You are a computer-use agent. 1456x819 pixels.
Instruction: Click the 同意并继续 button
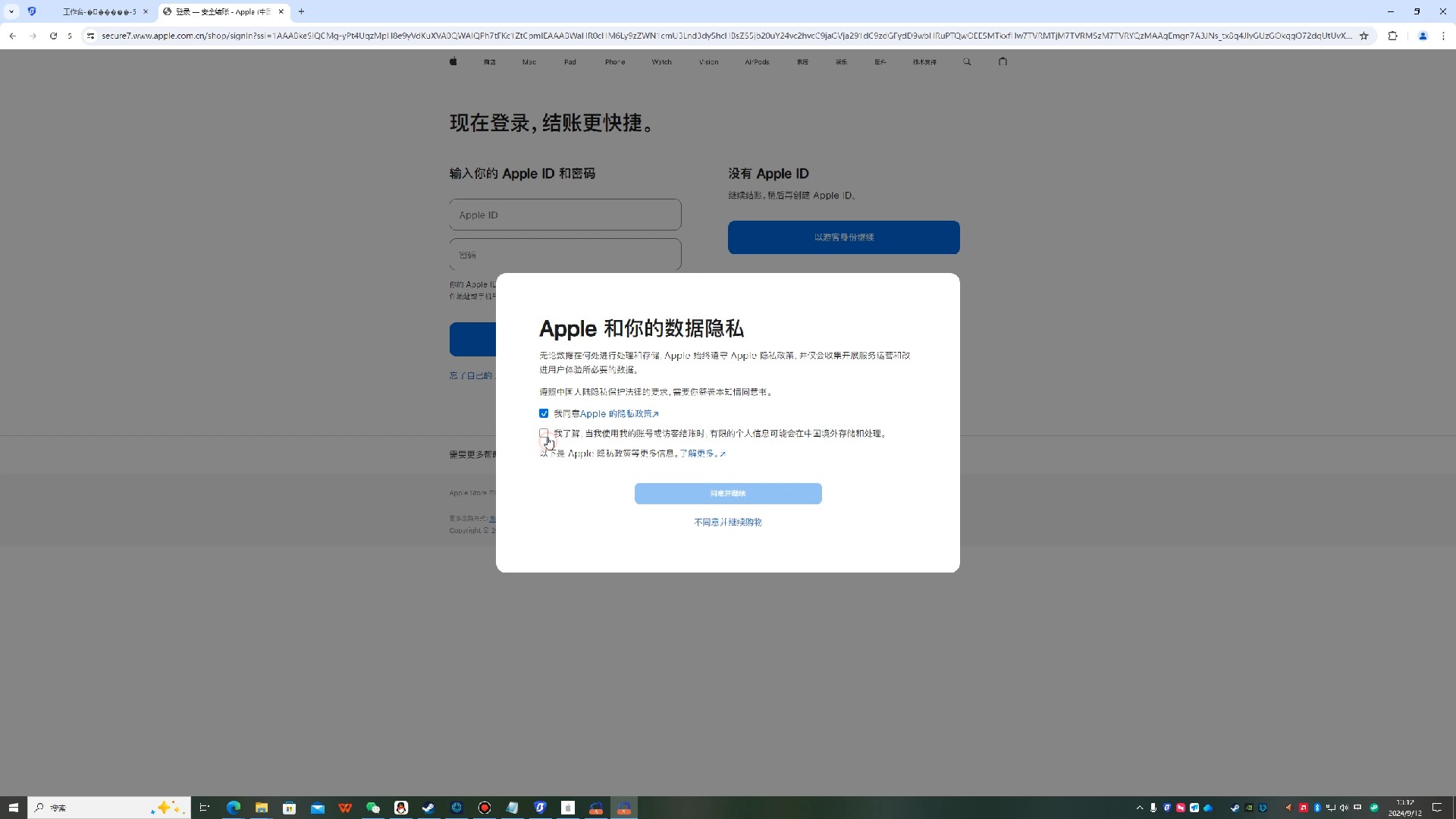[728, 494]
